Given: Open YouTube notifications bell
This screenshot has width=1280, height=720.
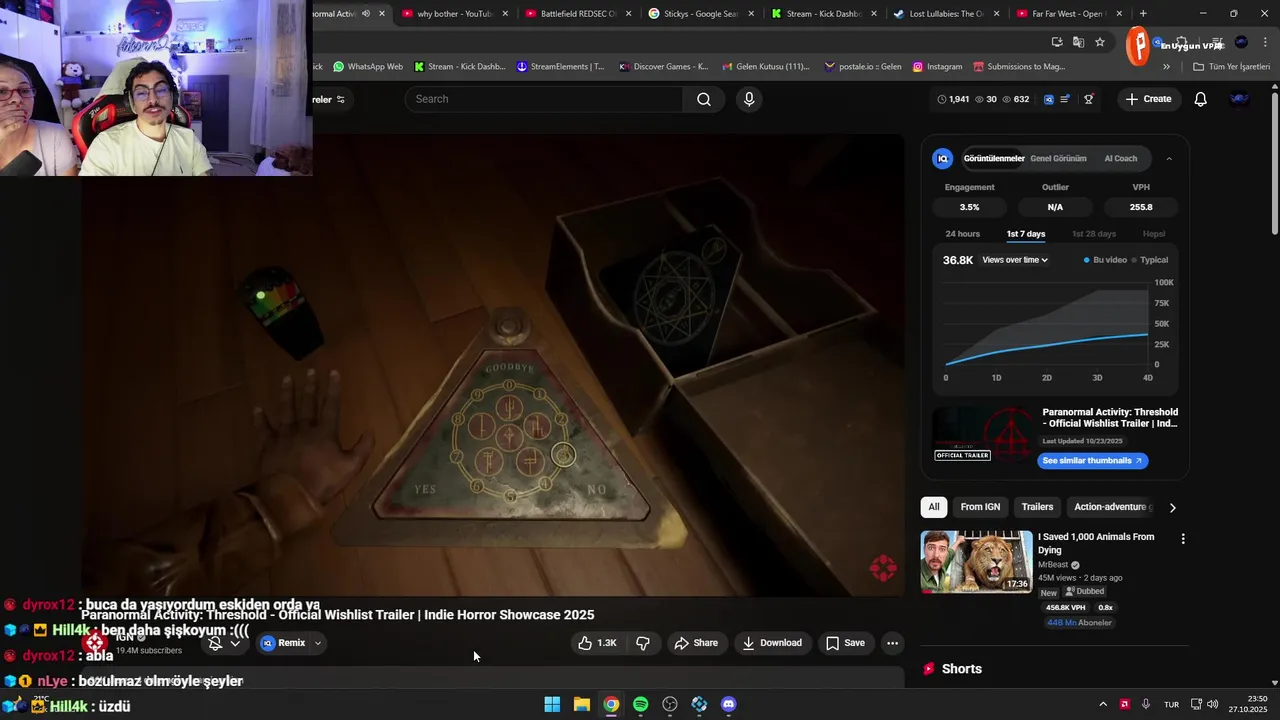Looking at the screenshot, I should coord(1200,99).
